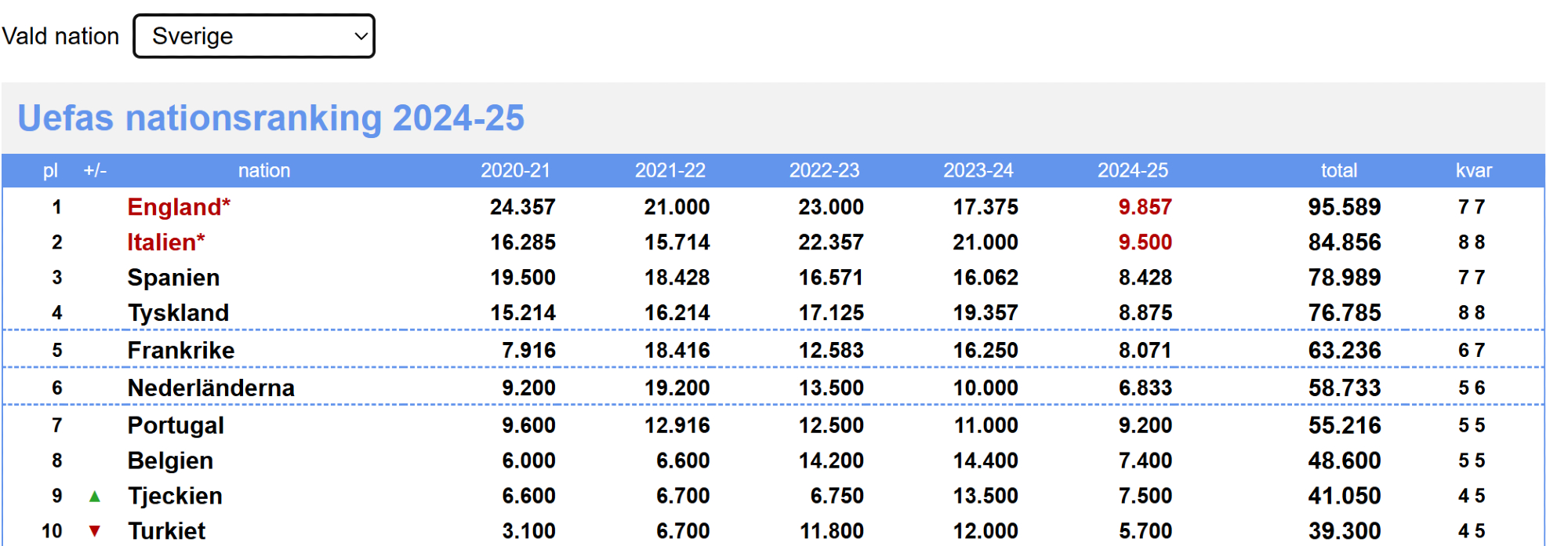The height and width of the screenshot is (546, 1568).
Task: Click the Italien* nation name
Action: click(x=165, y=242)
